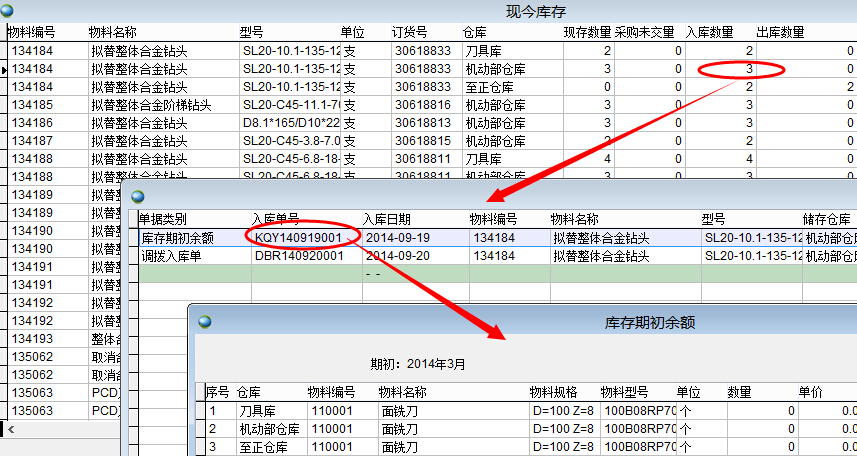Click globe icon of the 库存期初余额 window
The height and width of the screenshot is (456, 857).
click(x=206, y=322)
